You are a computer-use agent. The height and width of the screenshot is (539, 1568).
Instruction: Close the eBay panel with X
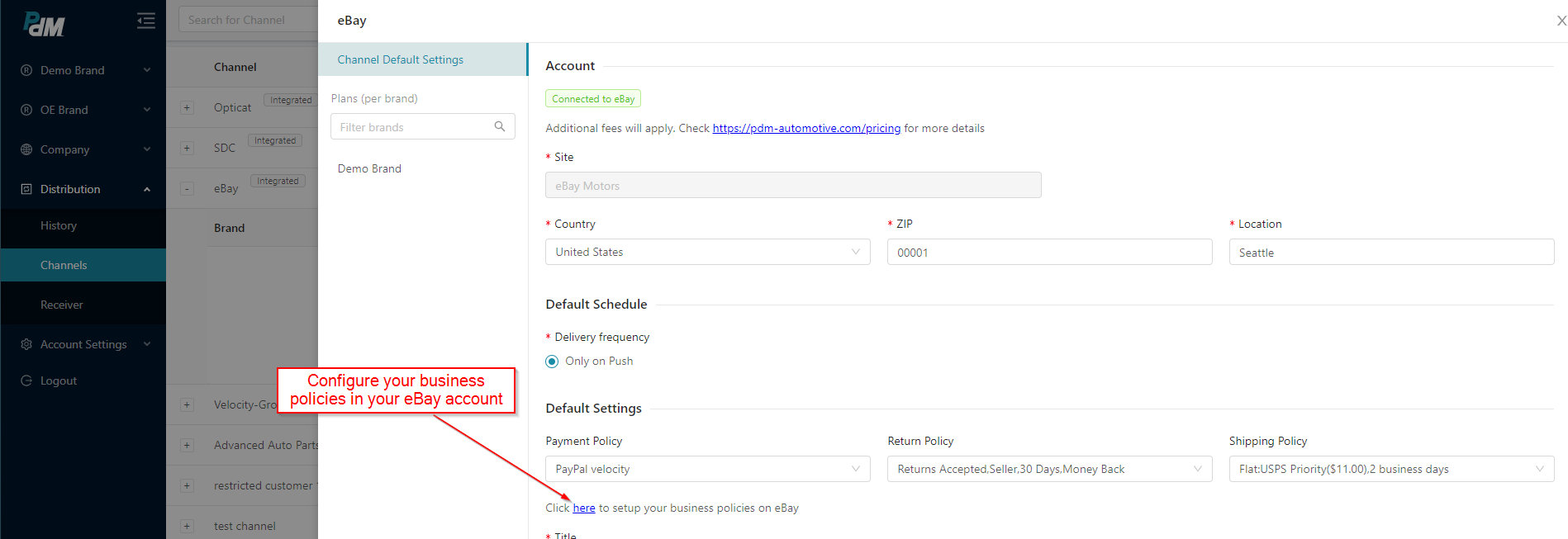(1561, 21)
